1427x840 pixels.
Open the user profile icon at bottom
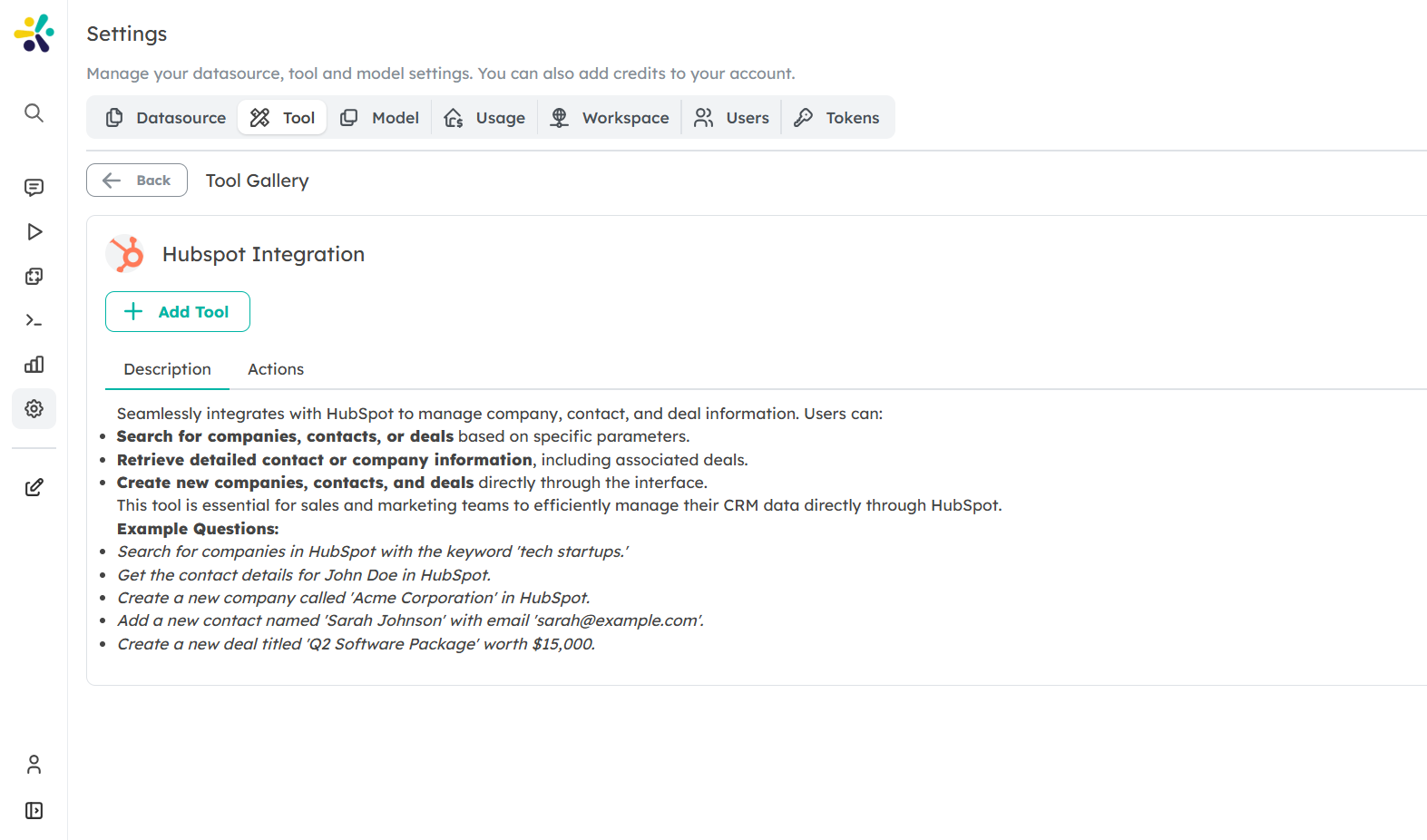(x=34, y=765)
